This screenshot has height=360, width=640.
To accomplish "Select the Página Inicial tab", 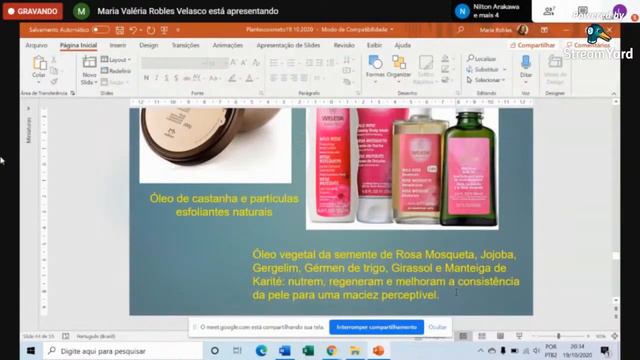I will pyautogui.click(x=78, y=45).
